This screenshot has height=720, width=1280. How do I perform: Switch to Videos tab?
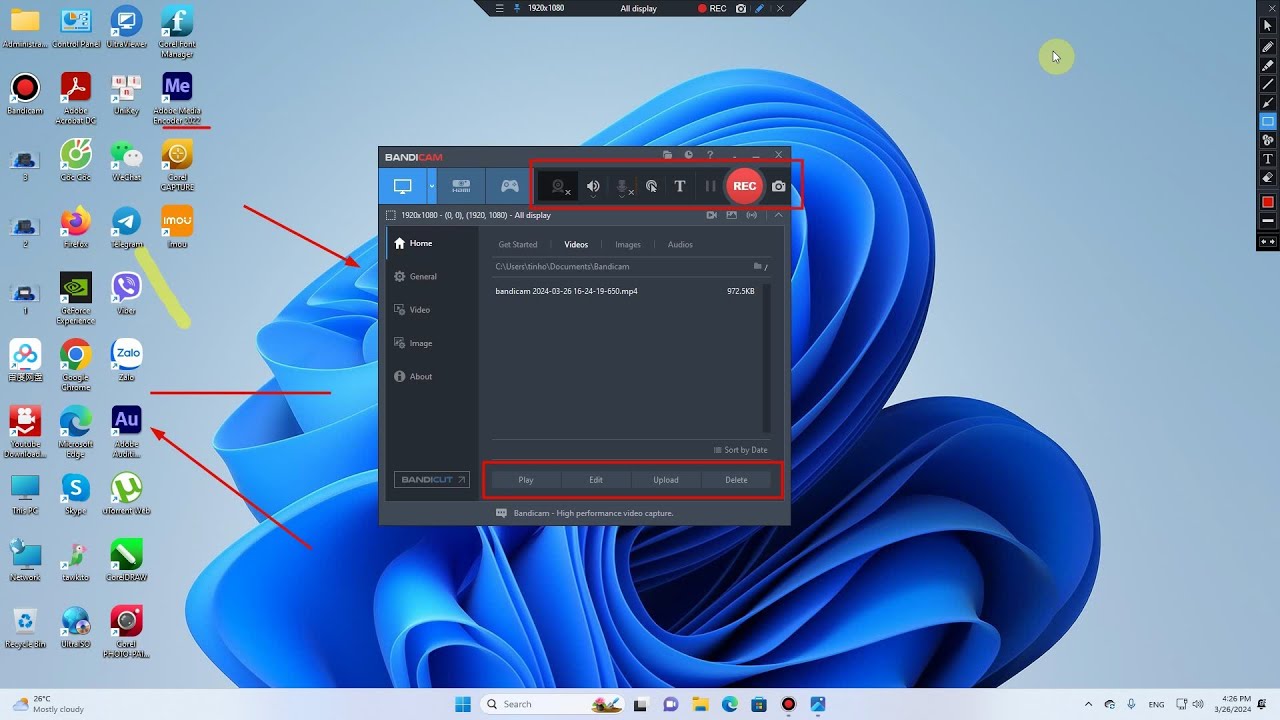point(576,244)
